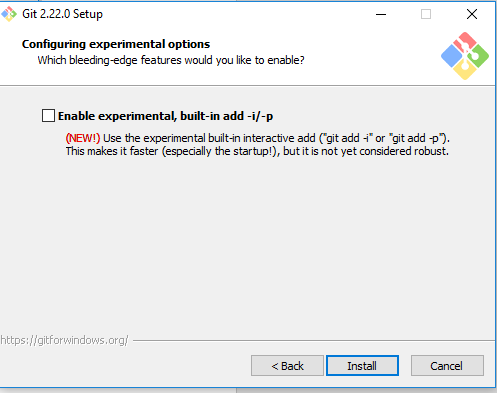Click the yellow diamond of Git logo
Screen dimensions: 497x393
(465, 70)
